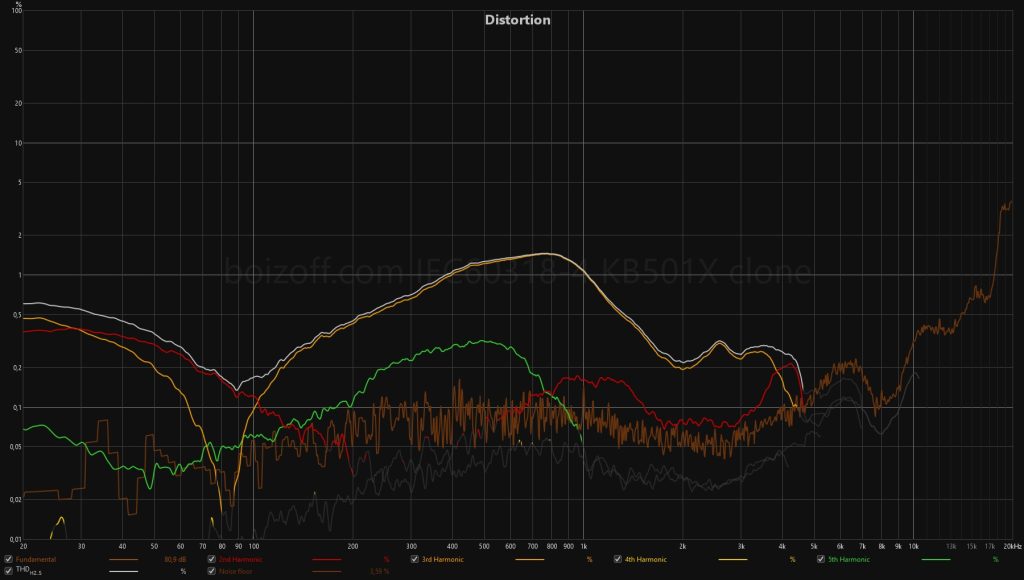The width and height of the screenshot is (1024, 580).
Task: Toggle the 5th Harmonic checkbox
Action: click(x=821, y=559)
